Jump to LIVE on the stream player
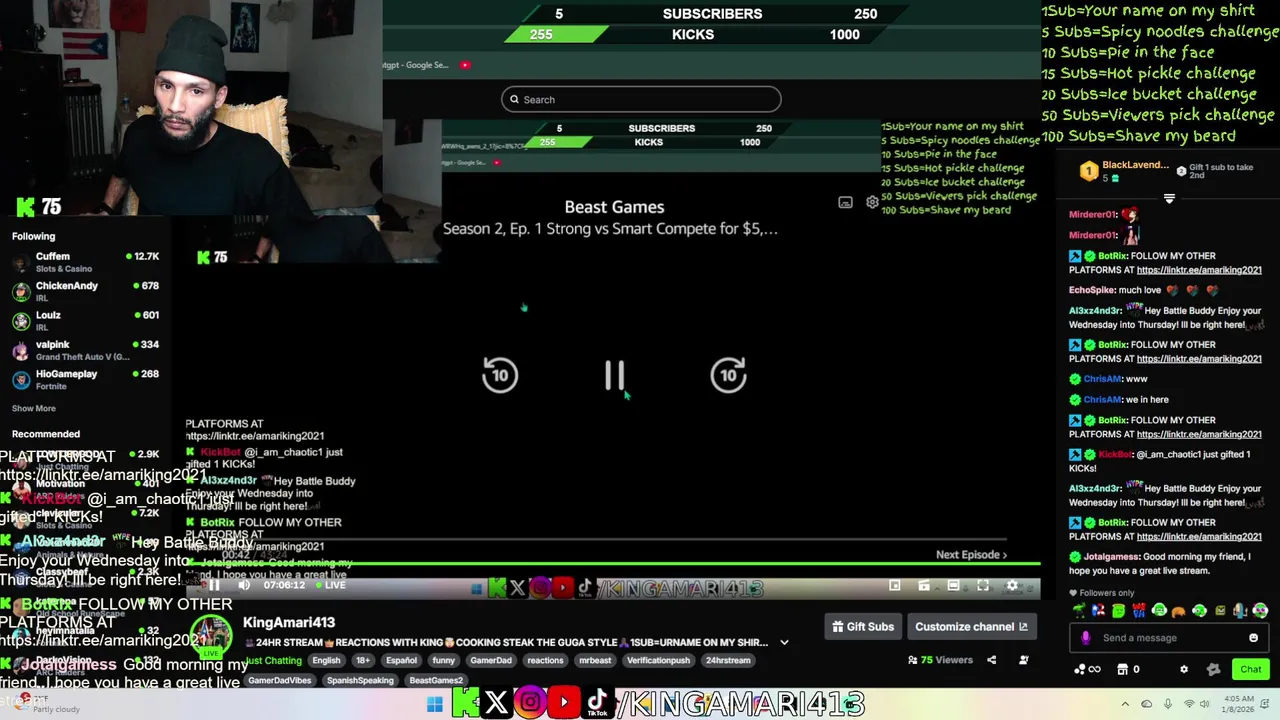This screenshot has height=720, width=1280. click(x=328, y=585)
